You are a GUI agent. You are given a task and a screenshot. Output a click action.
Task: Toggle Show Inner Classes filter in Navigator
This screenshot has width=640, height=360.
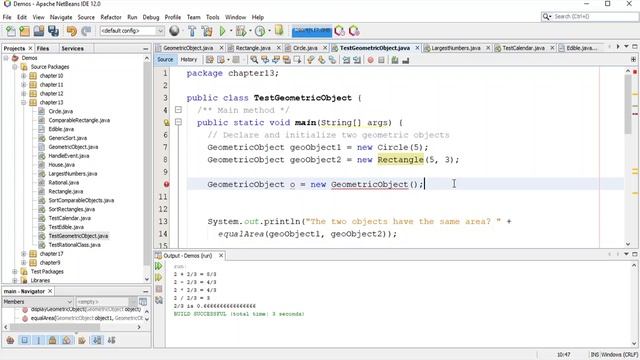67,340
